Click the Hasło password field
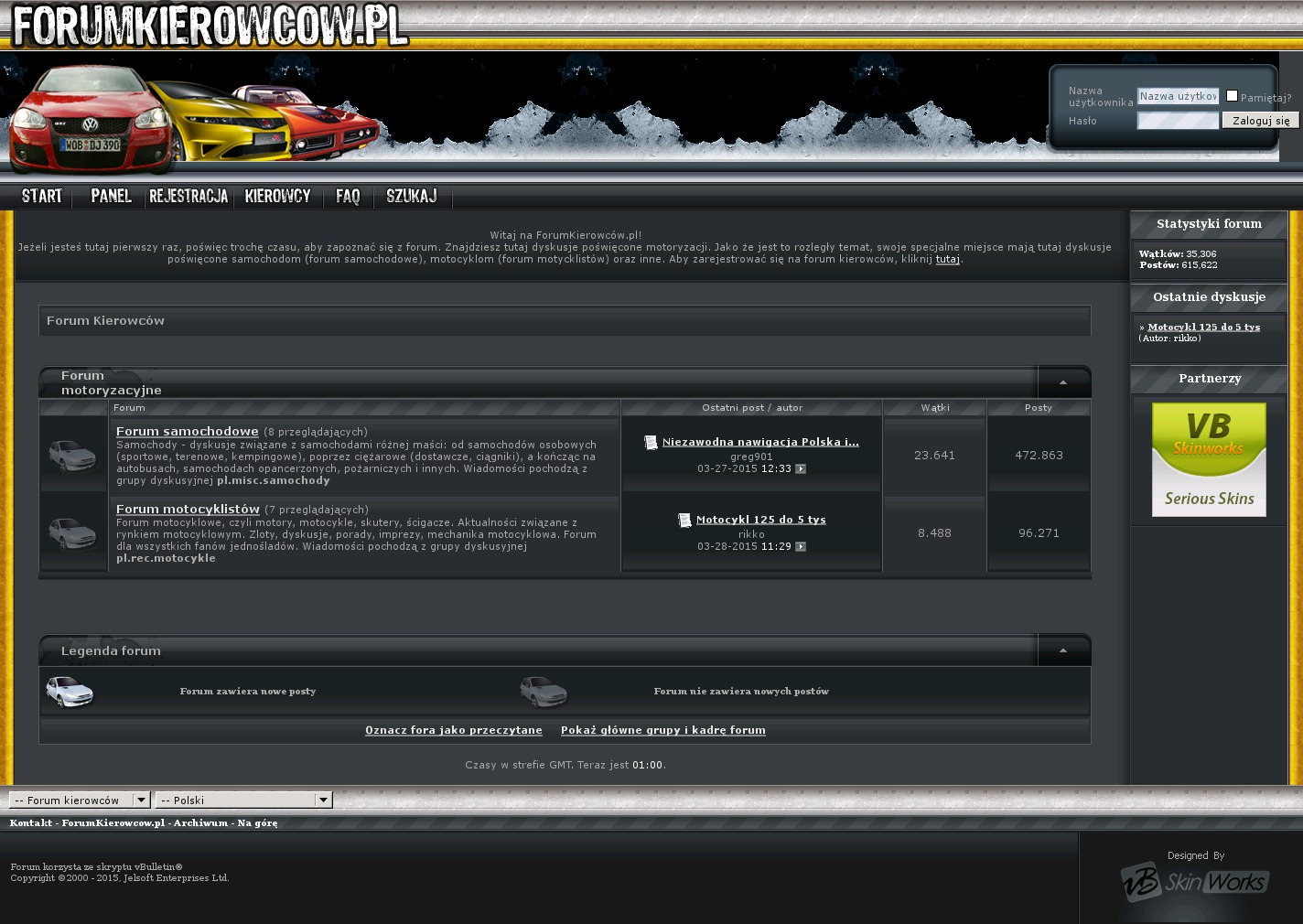1303x924 pixels. [1178, 121]
